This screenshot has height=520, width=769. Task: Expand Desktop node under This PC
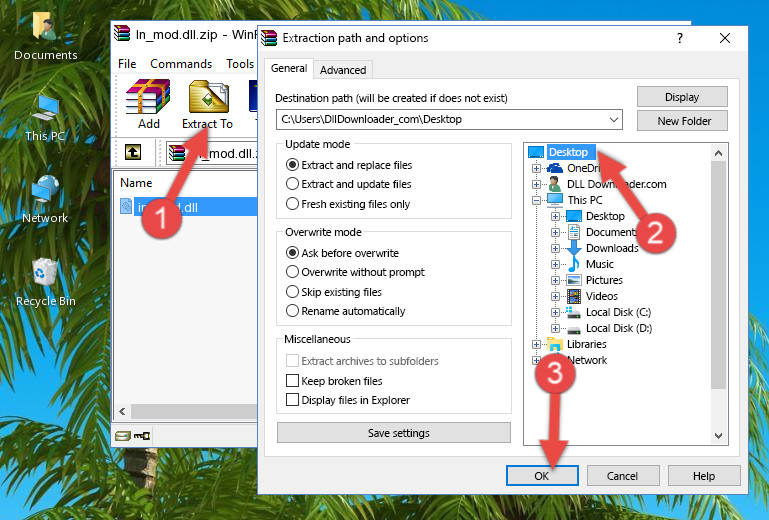(555, 216)
